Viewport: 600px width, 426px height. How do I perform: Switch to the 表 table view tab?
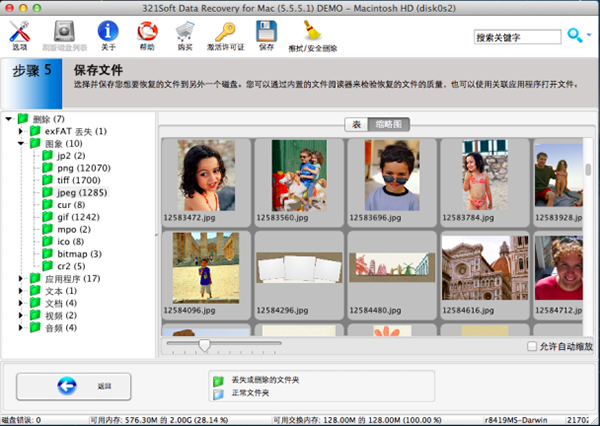coord(356,124)
